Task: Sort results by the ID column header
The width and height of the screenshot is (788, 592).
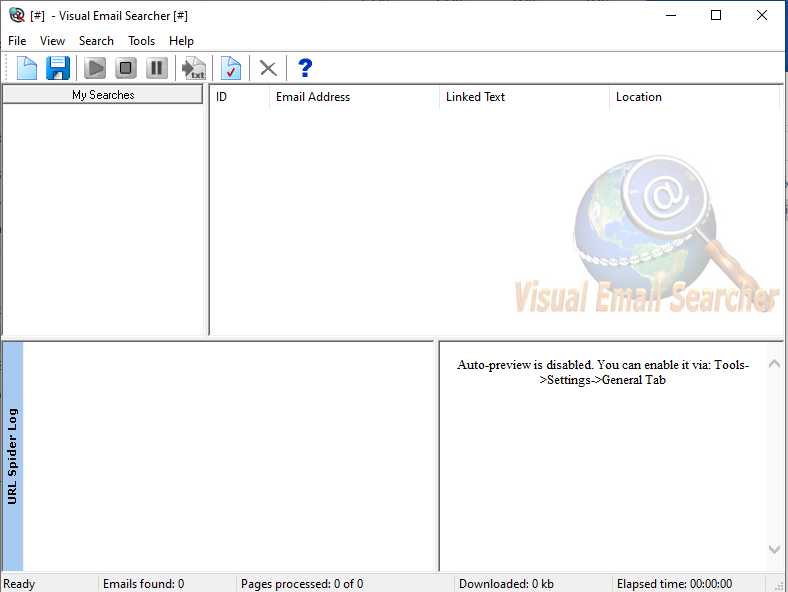Action: click(x=238, y=97)
